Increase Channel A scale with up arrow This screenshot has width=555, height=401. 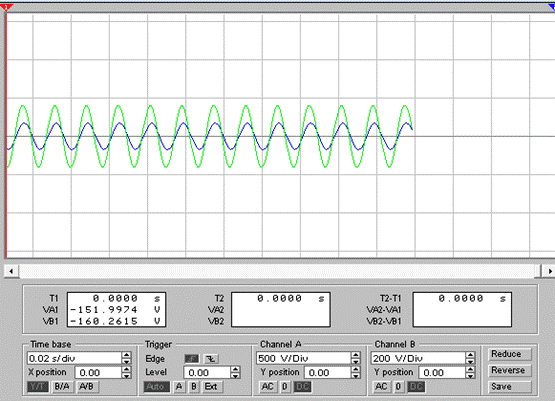[356, 355]
